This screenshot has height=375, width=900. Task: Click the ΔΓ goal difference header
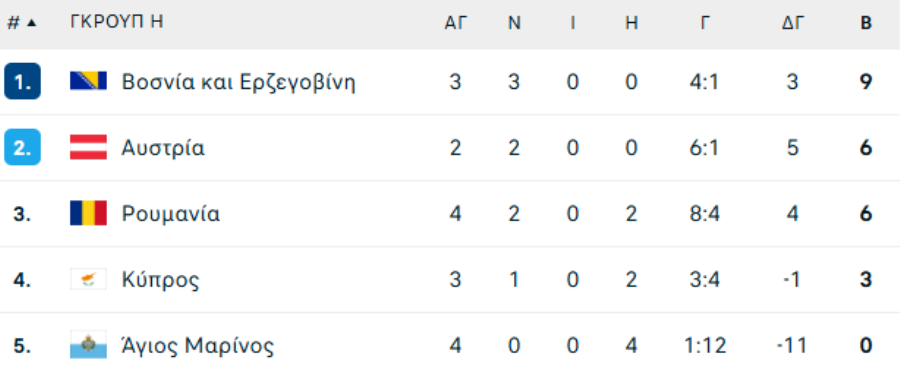click(x=793, y=23)
